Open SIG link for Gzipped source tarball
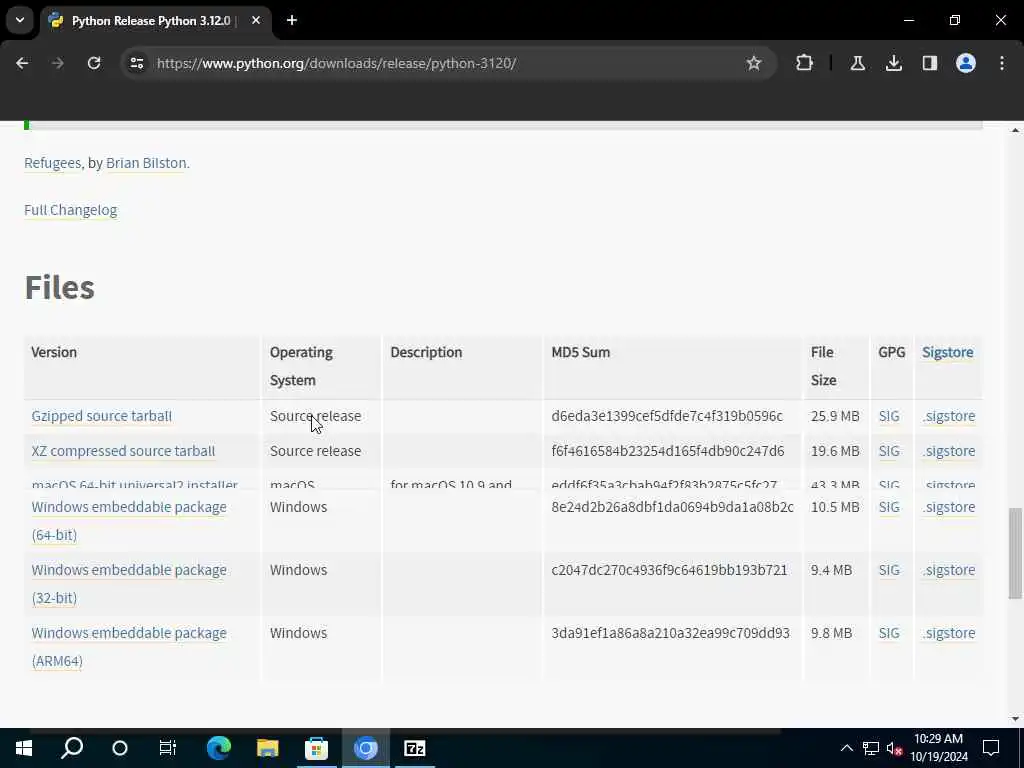 click(889, 416)
